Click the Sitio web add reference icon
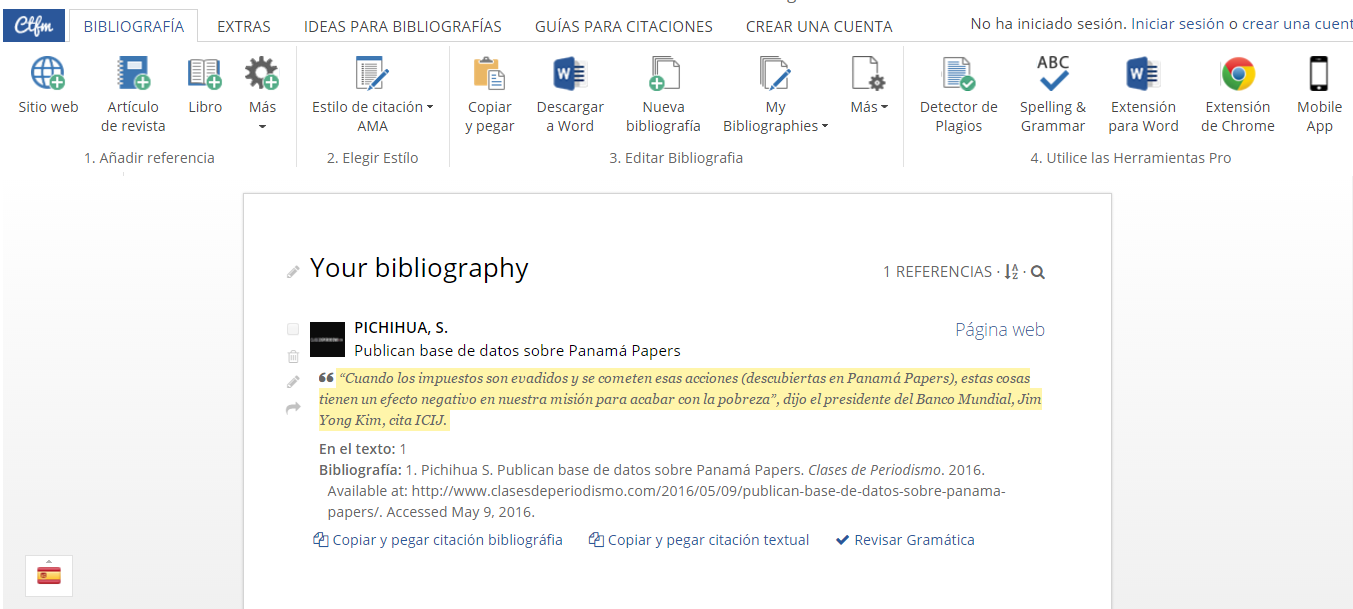Image resolution: width=1353 pixels, height=609 pixels. tap(48, 75)
